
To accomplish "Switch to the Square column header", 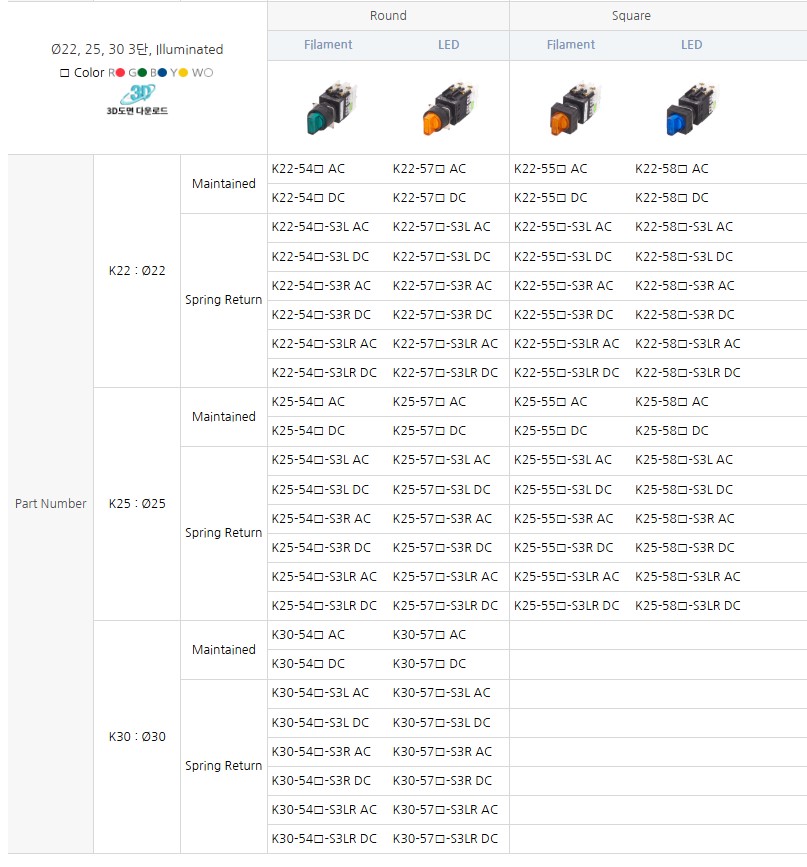I will tap(631, 16).
